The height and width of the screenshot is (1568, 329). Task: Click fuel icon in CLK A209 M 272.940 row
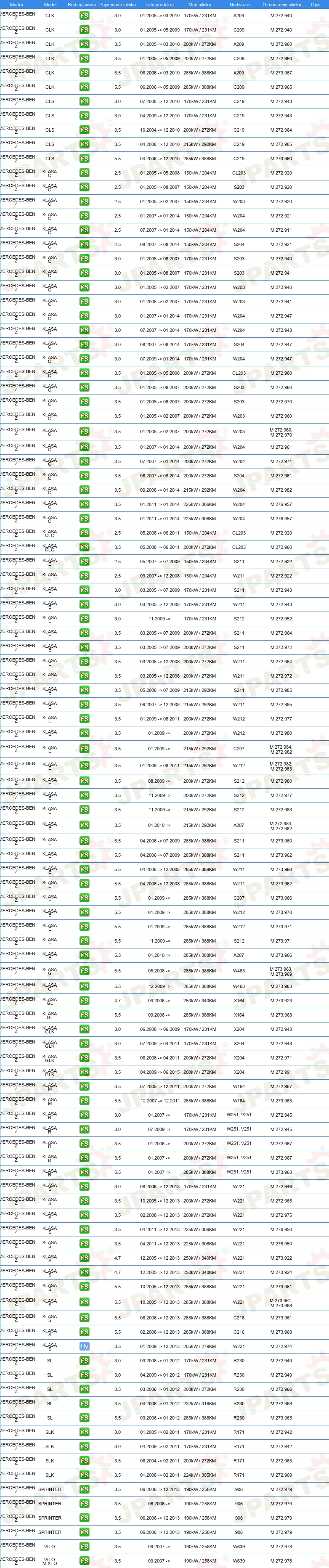pos(84,15)
